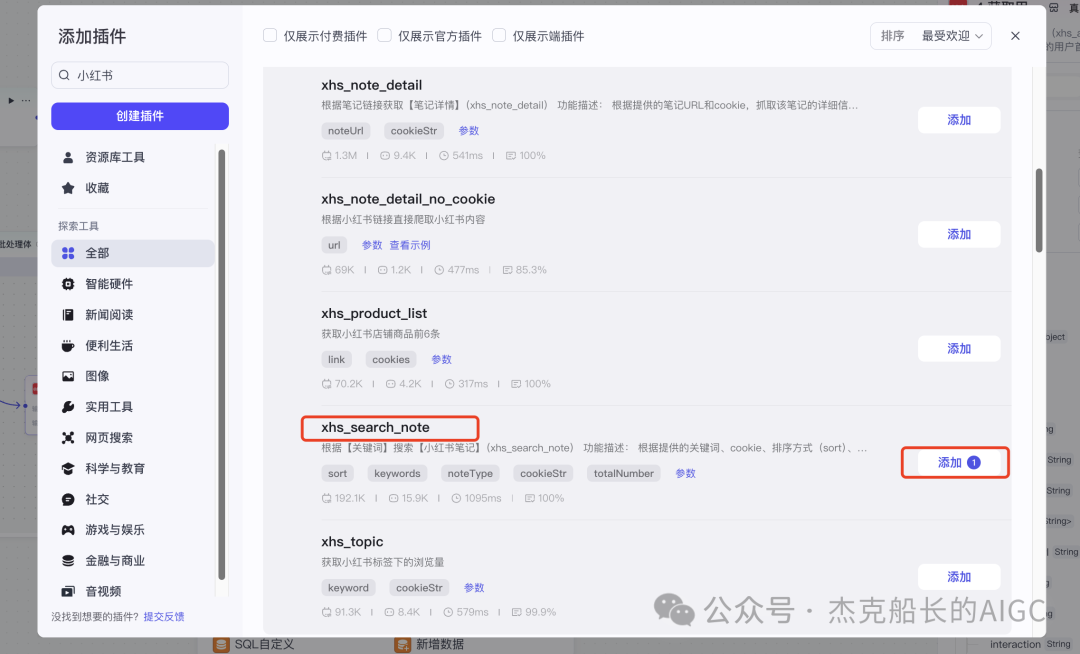Open 查看示例 link for xhs_note_detail_no_cookie
This screenshot has width=1080, height=654.
[410, 245]
